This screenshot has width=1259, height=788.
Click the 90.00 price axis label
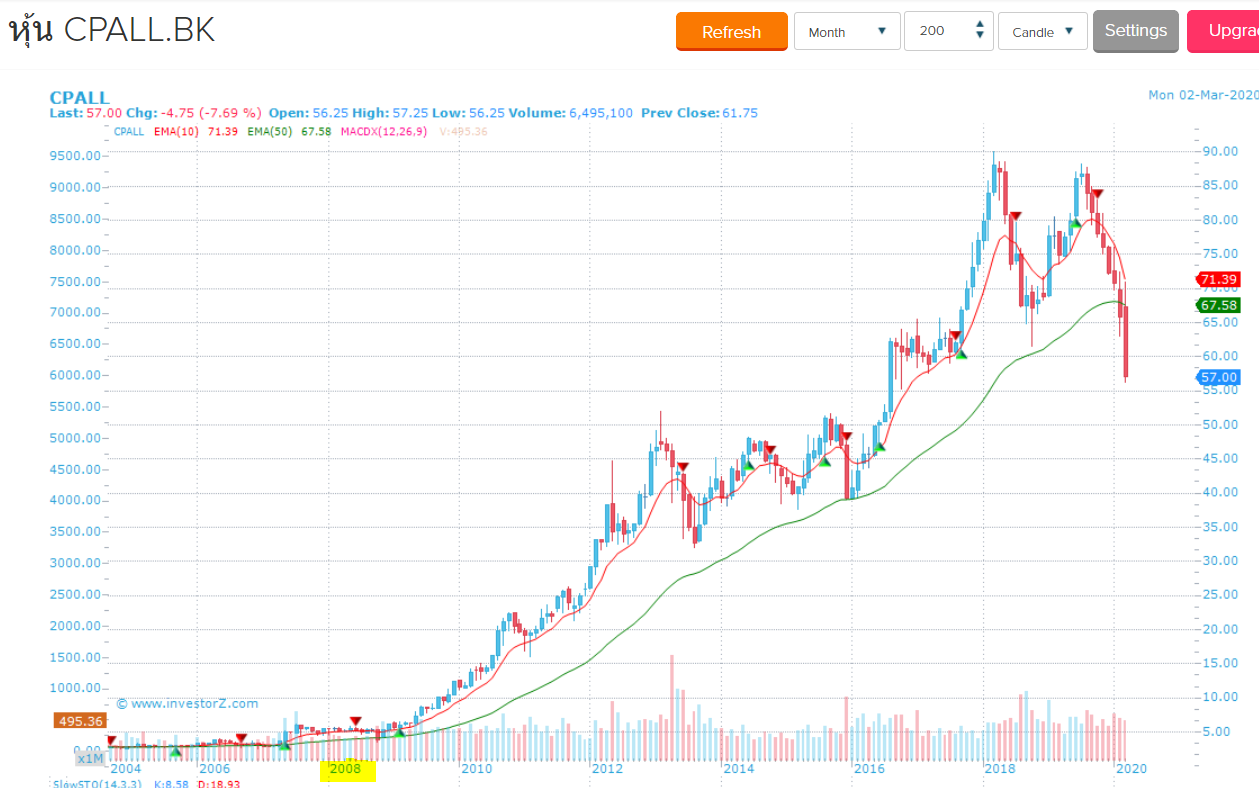point(1219,151)
